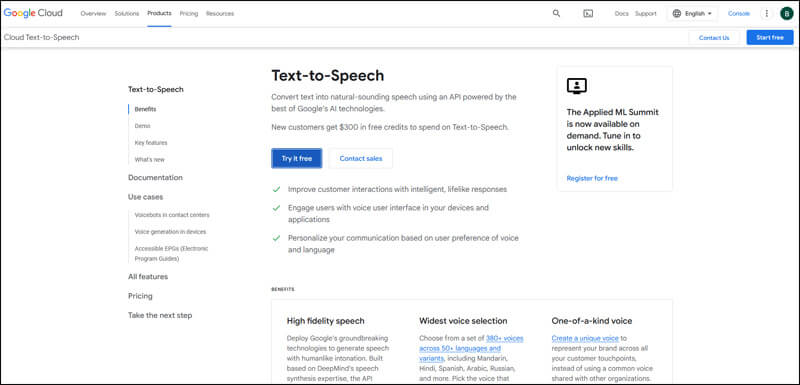Follow the Register for free link
The width and height of the screenshot is (800, 385).
tap(592, 178)
